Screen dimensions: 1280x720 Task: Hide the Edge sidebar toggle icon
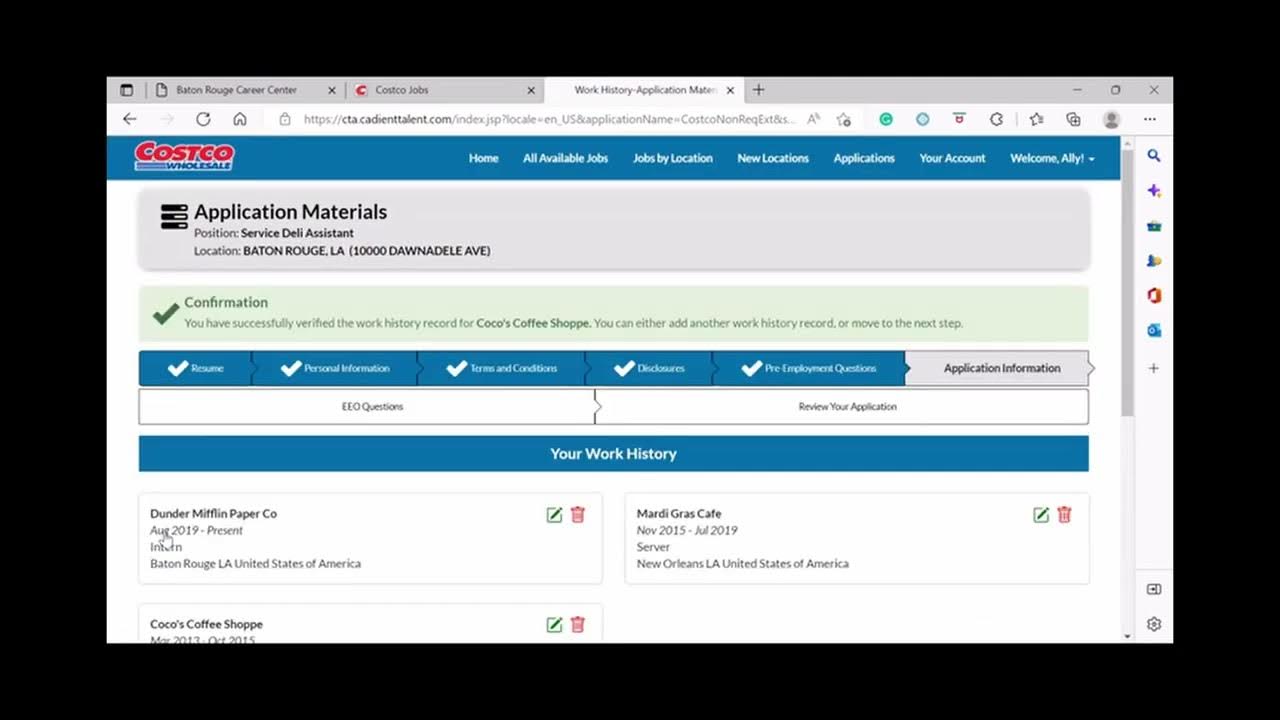coord(1154,589)
